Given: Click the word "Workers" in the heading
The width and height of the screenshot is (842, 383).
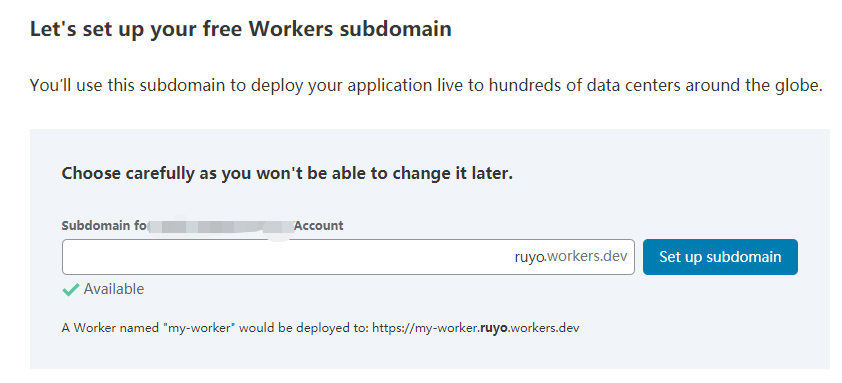Looking at the screenshot, I should click(x=292, y=29).
